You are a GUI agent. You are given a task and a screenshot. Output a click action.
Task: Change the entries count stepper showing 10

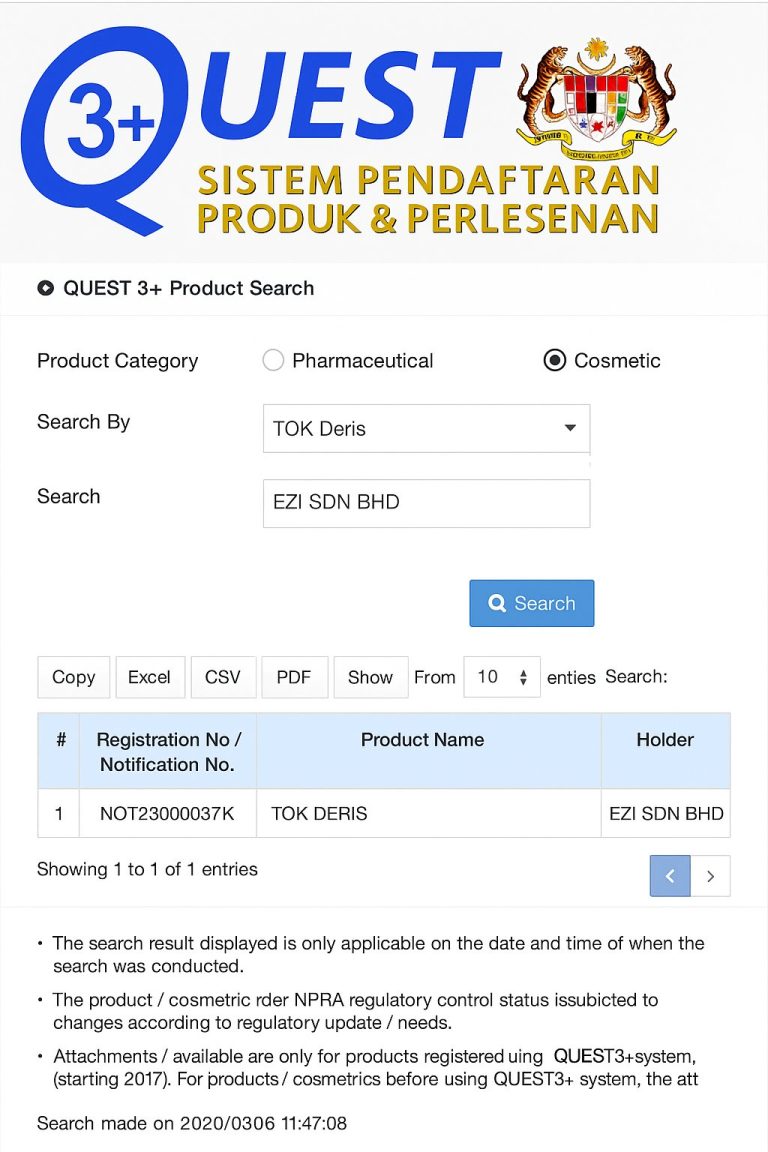[x=502, y=677]
